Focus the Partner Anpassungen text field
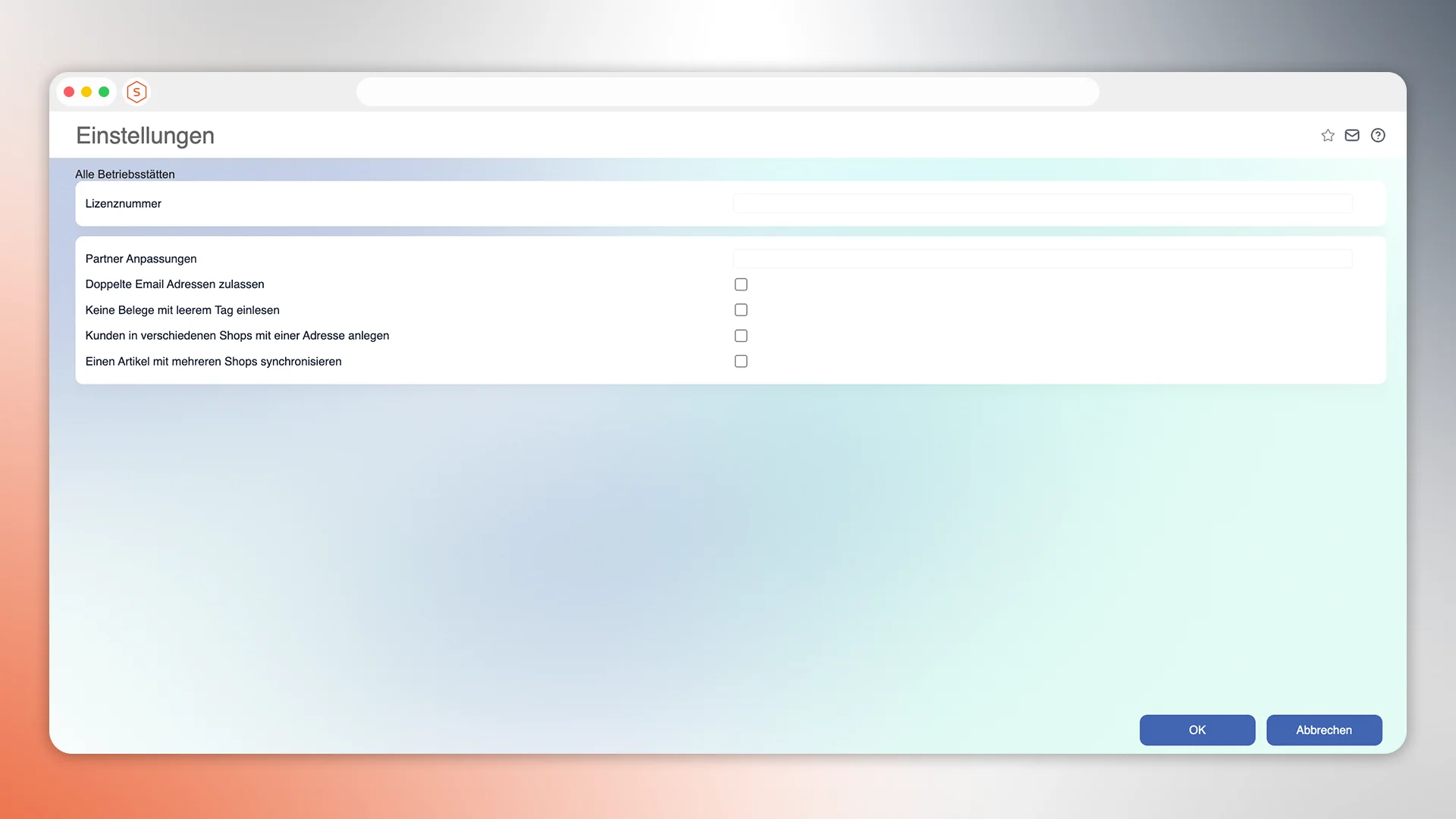Screen dimensions: 1456x819 point(1042,259)
